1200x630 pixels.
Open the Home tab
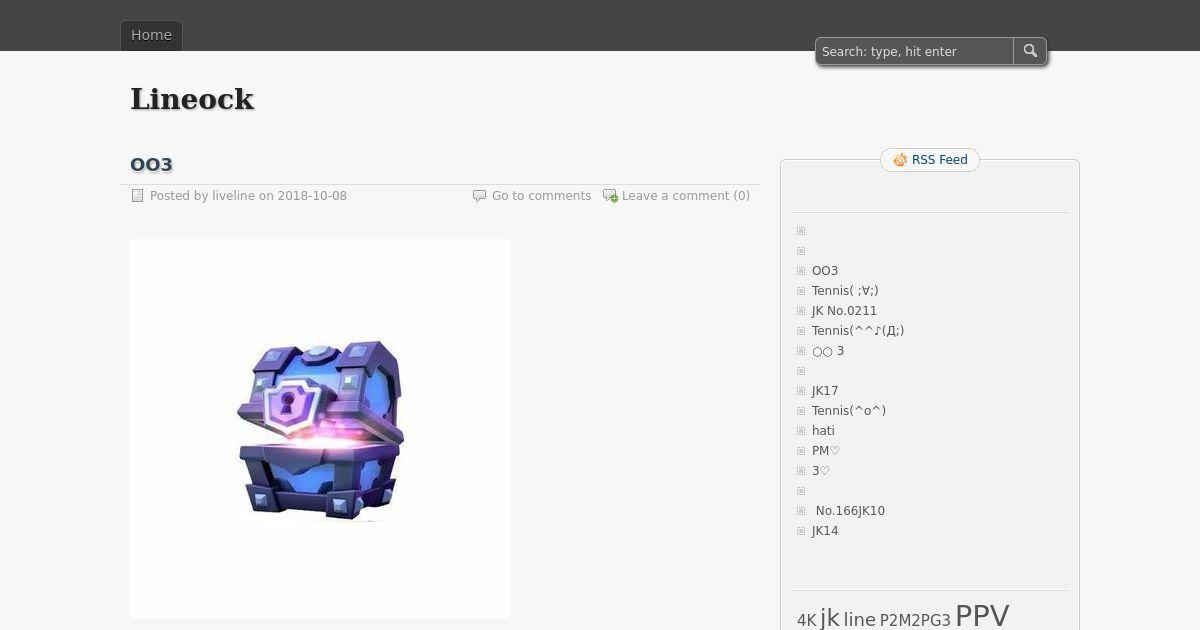coord(151,35)
